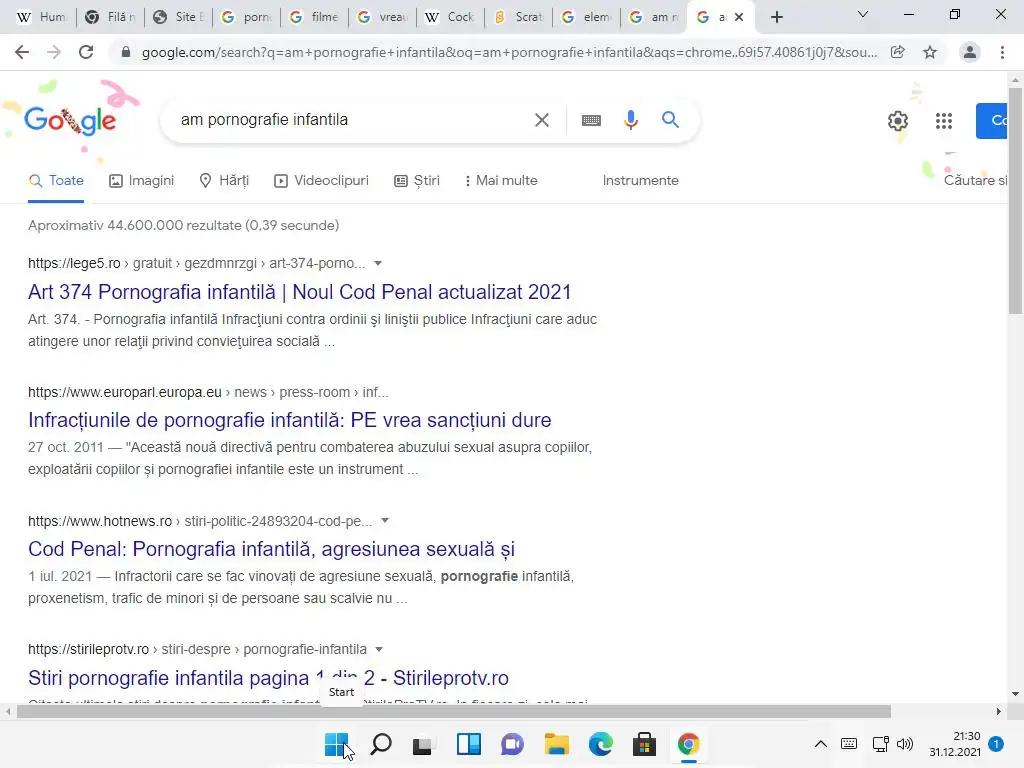
Task: Open Google settings gear
Action: [x=898, y=121]
